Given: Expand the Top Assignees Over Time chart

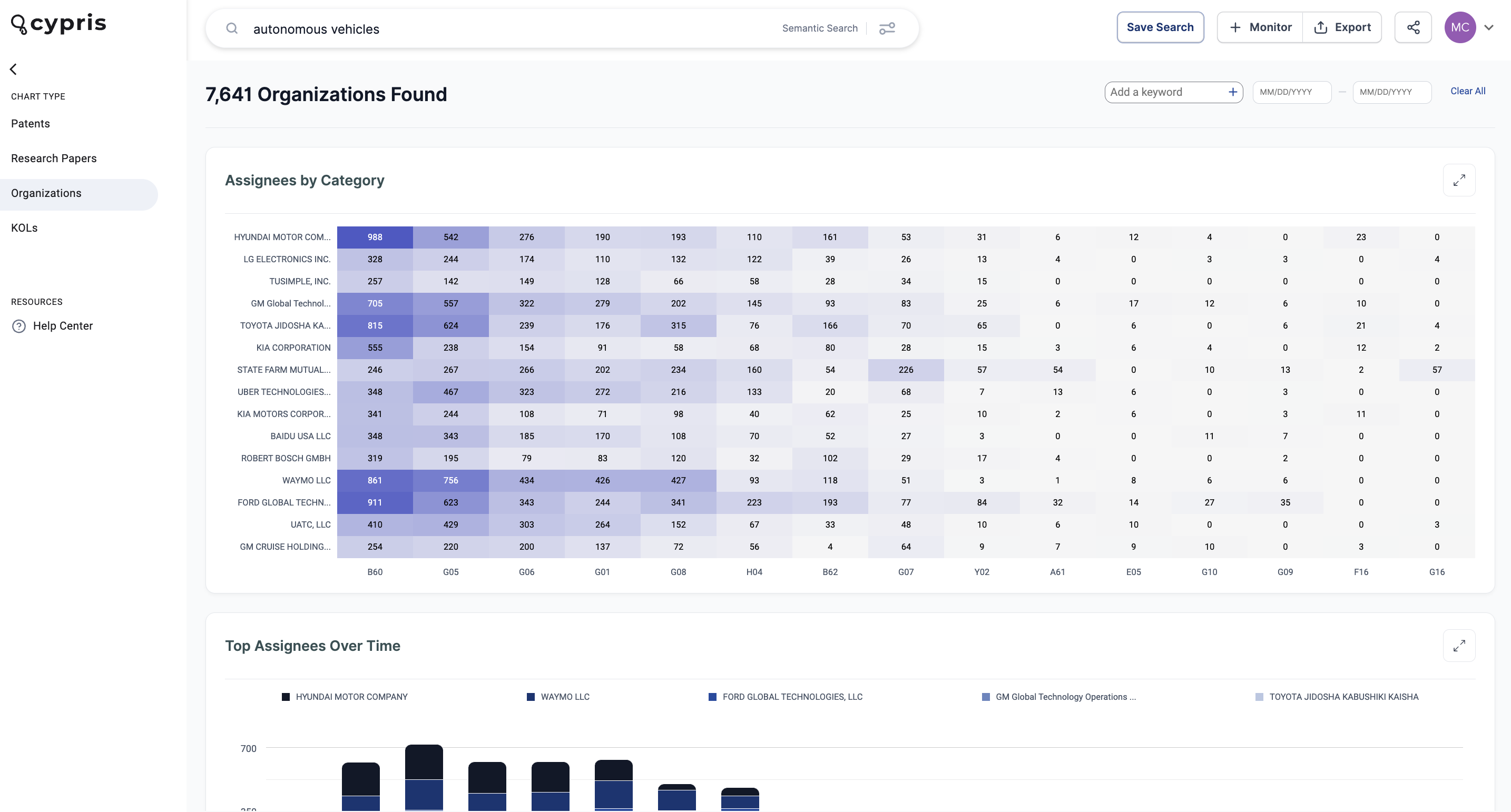Looking at the screenshot, I should tap(1459, 646).
